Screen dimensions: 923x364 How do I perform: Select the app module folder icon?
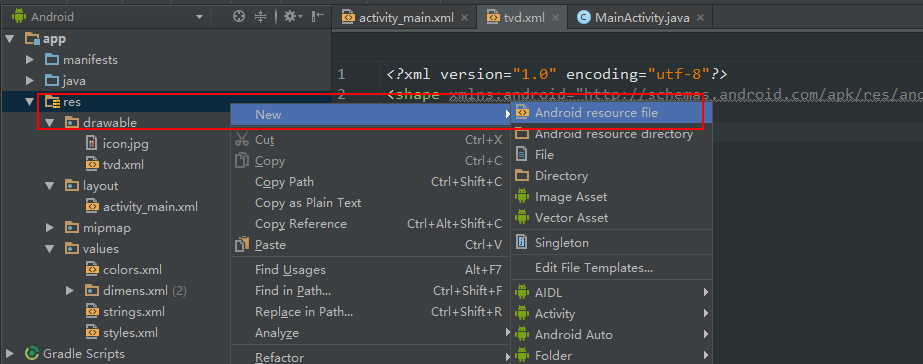[32, 39]
